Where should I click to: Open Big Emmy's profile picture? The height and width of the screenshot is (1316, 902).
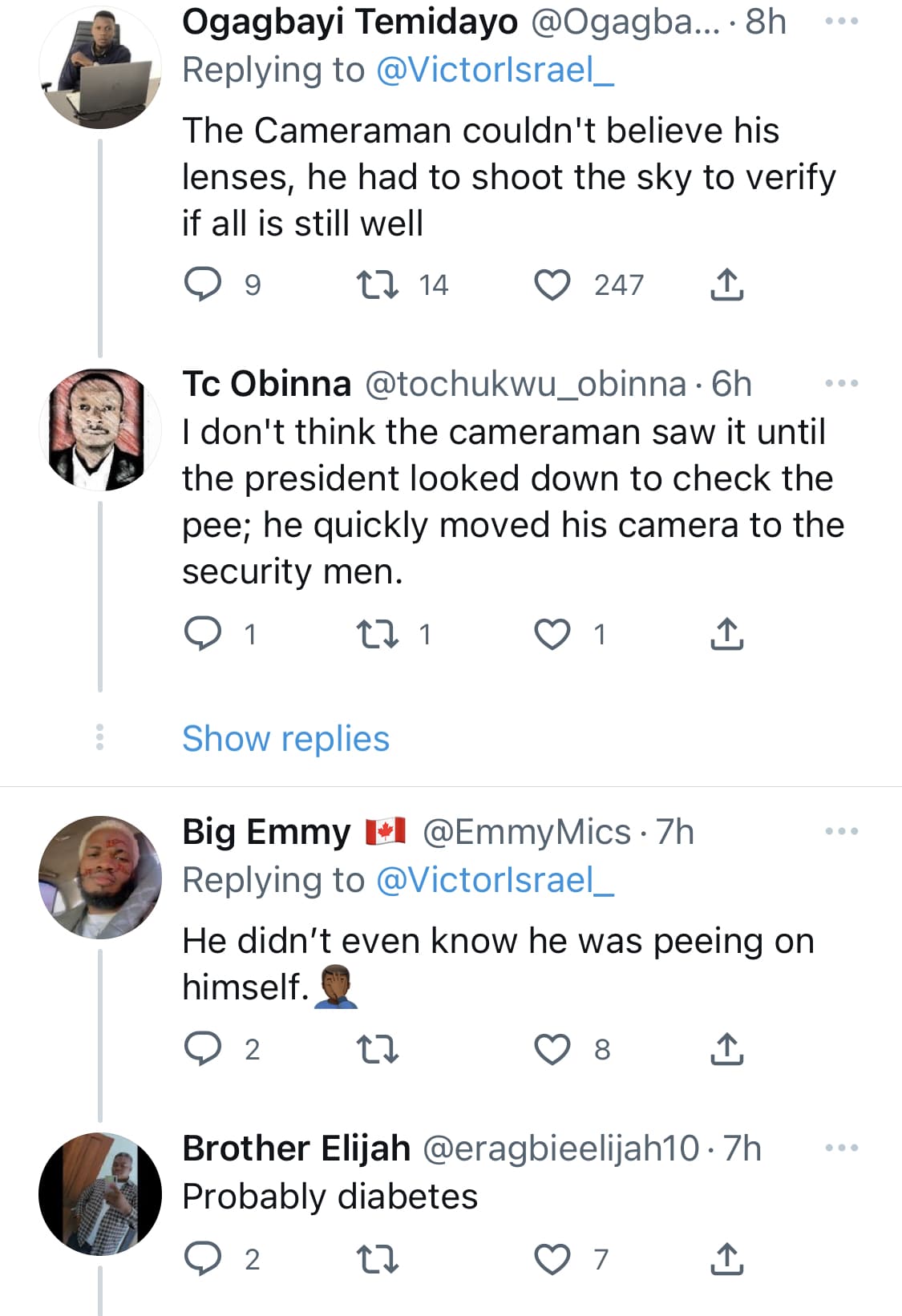100,878
